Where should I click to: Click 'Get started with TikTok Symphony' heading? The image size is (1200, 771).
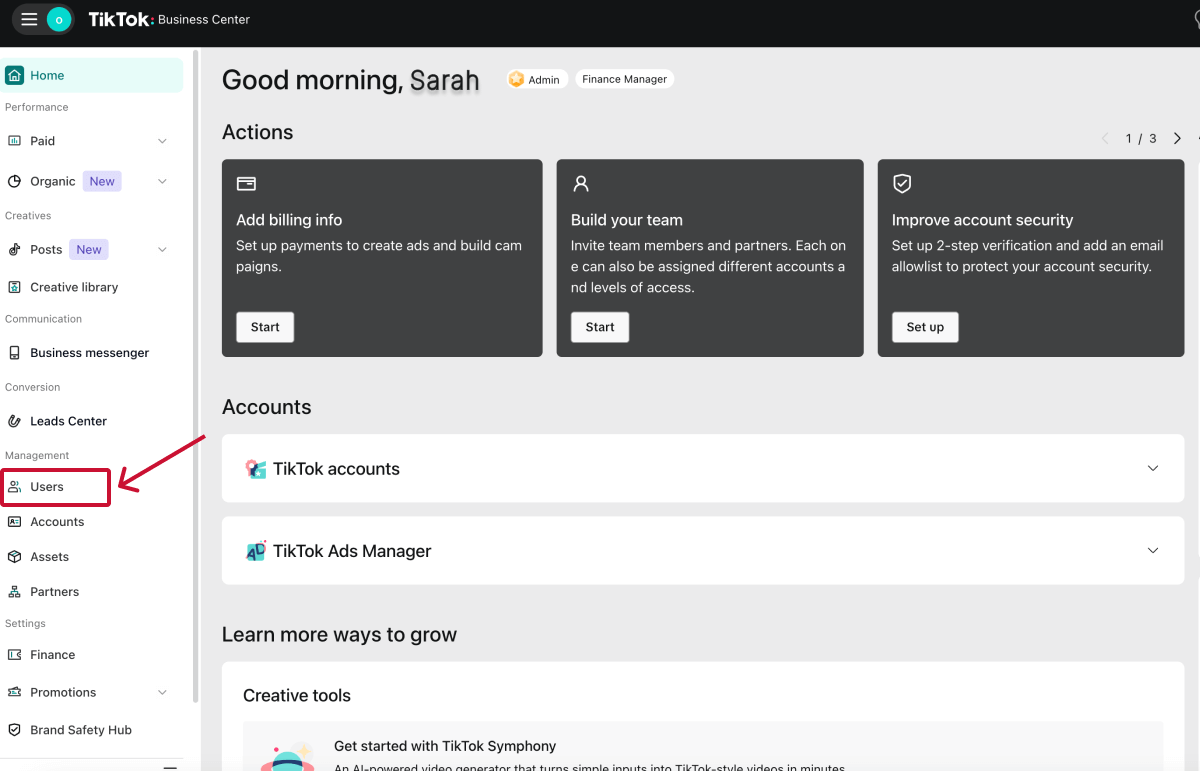click(445, 746)
